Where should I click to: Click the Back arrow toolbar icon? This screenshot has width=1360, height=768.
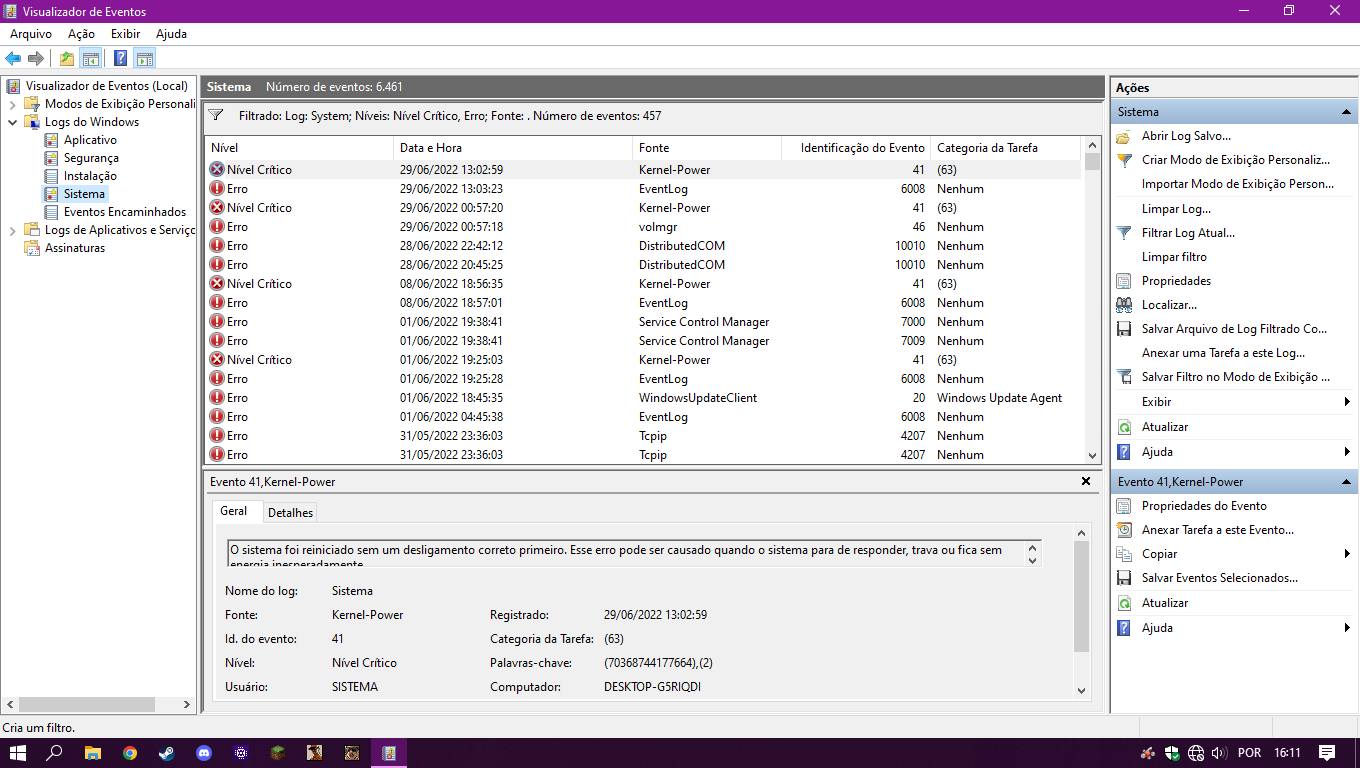click(x=13, y=58)
